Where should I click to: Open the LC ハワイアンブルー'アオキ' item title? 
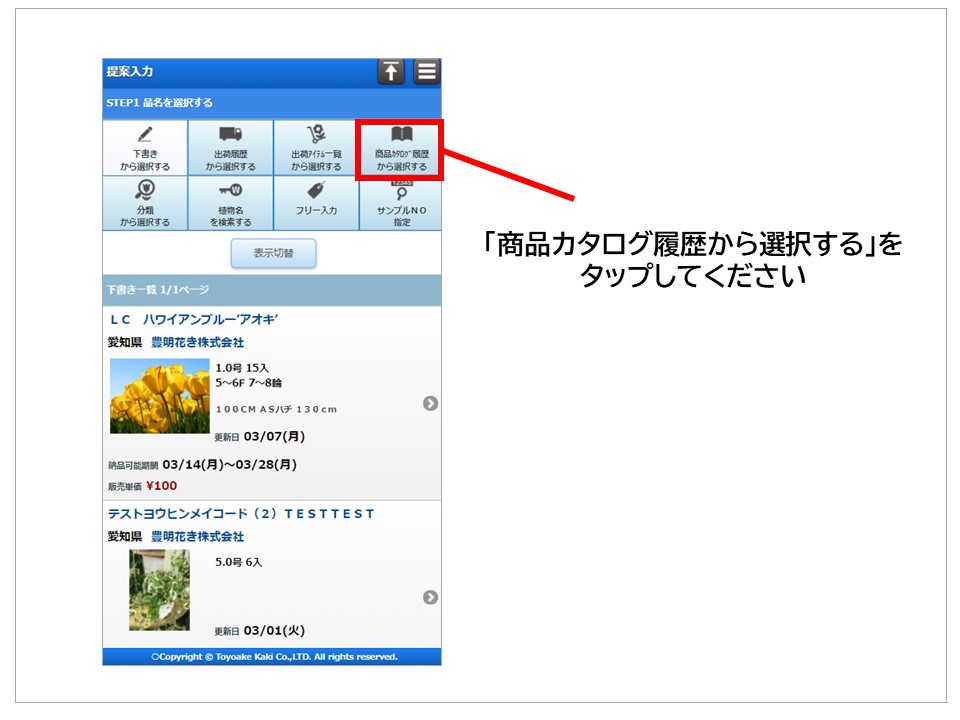pos(193,320)
